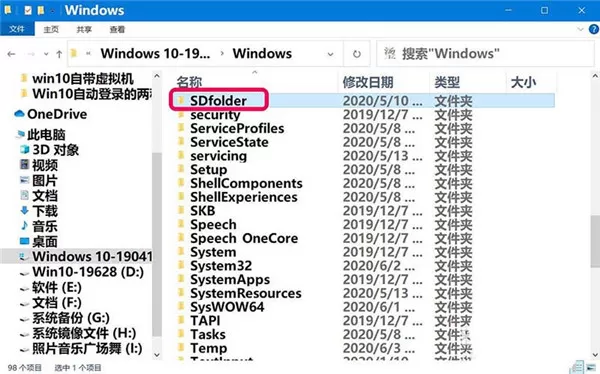Screen dimensions: 600x374
Task: Click the 搜索"Windows" search box
Action: [485, 54]
